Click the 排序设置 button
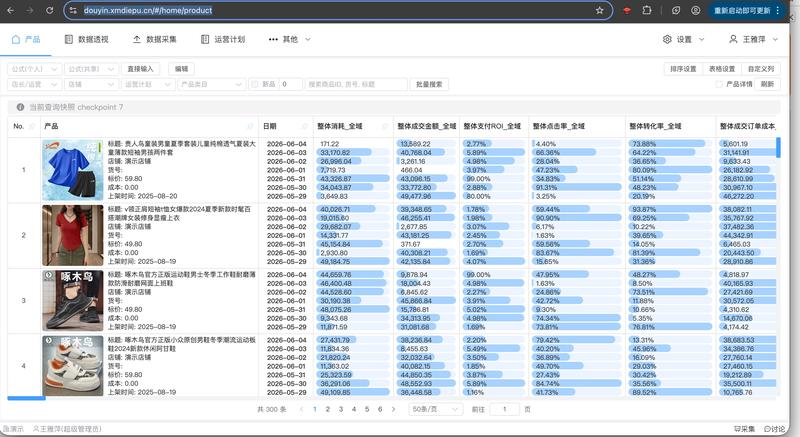The image size is (800, 437). (x=683, y=69)
